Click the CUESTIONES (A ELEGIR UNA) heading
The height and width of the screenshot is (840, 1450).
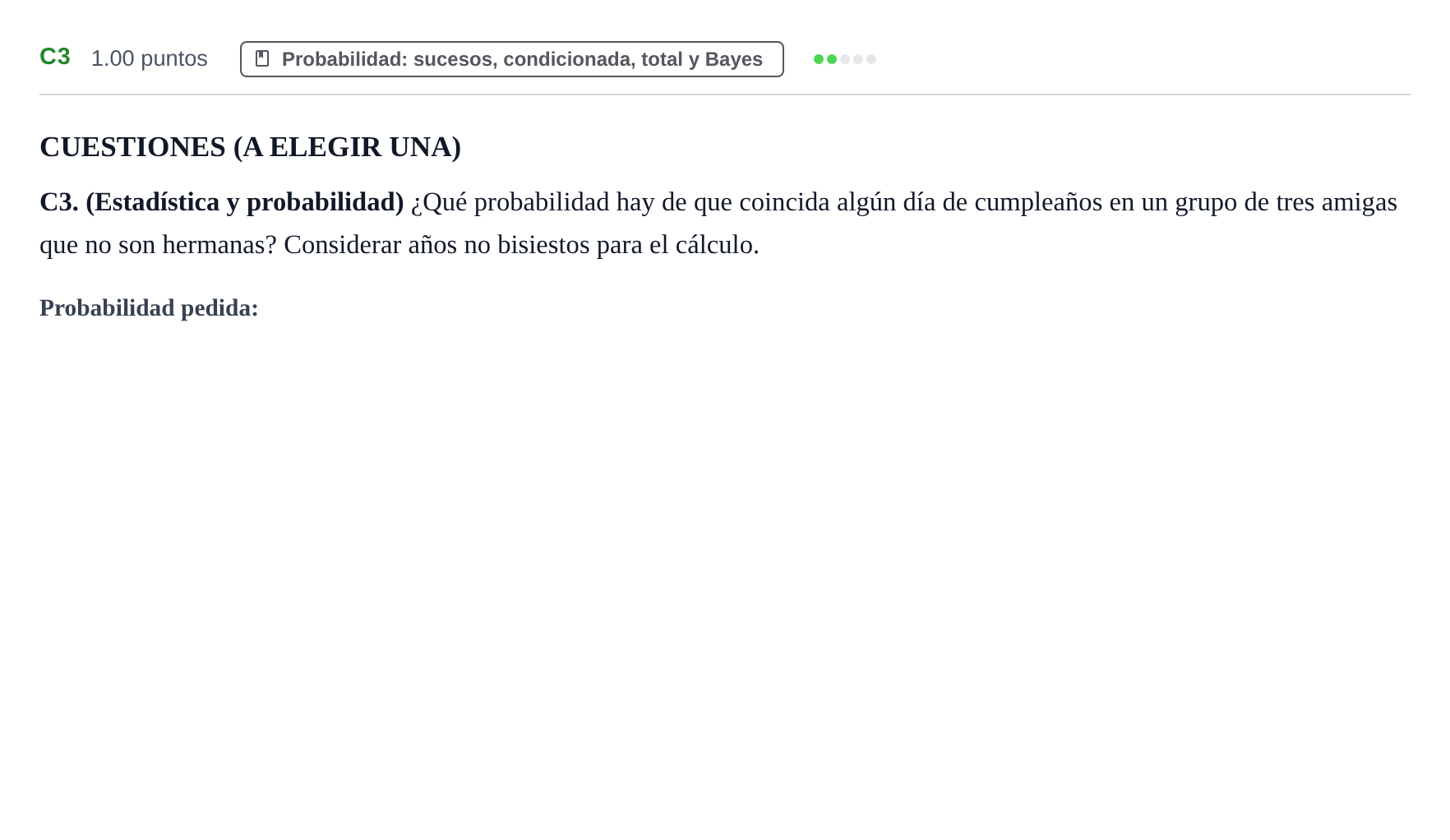pyautogui.click(x=250, y=147)
